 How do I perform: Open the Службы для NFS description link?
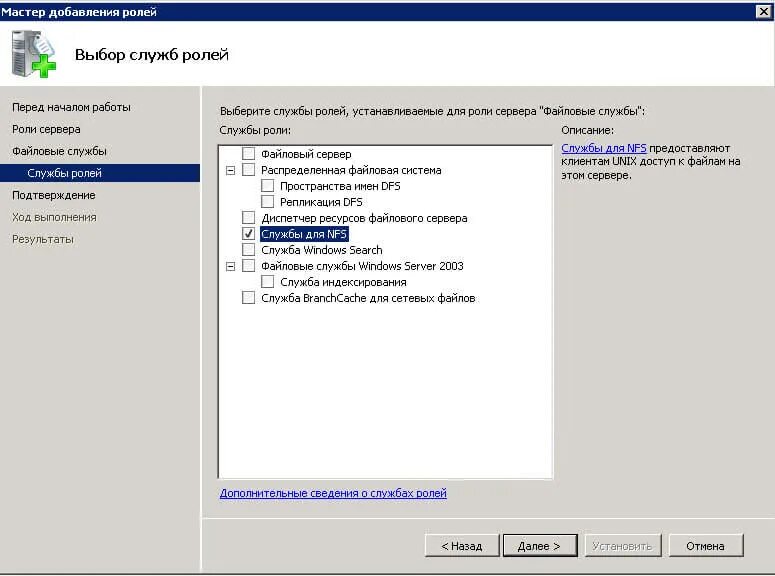[x=603, y=148]
